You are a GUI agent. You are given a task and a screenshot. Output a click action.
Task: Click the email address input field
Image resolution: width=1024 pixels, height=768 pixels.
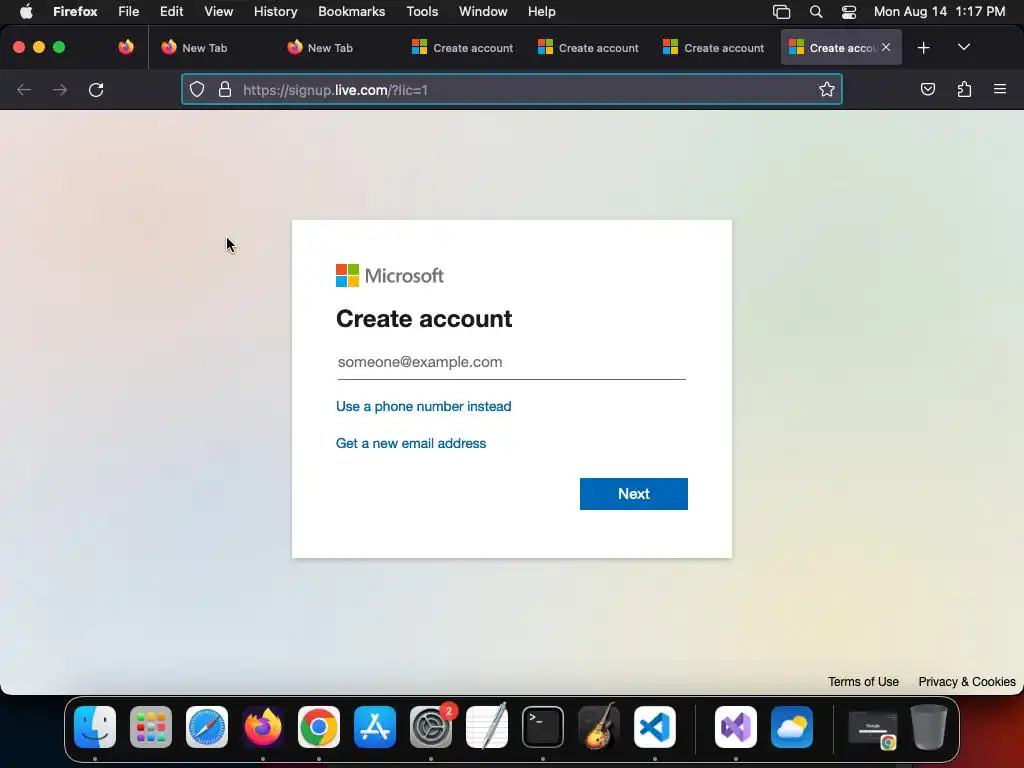click(511, 362)
